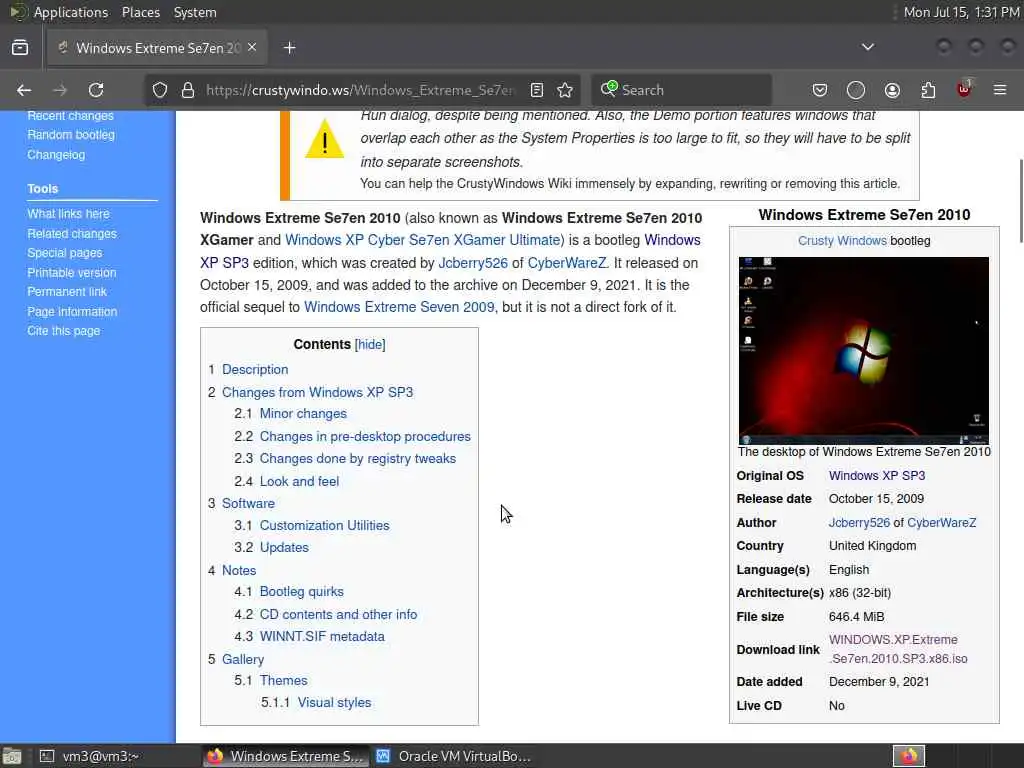The width and height of the screenshot is (1024, 768).
Task: Open Page information link
Action: pos(72,312)
